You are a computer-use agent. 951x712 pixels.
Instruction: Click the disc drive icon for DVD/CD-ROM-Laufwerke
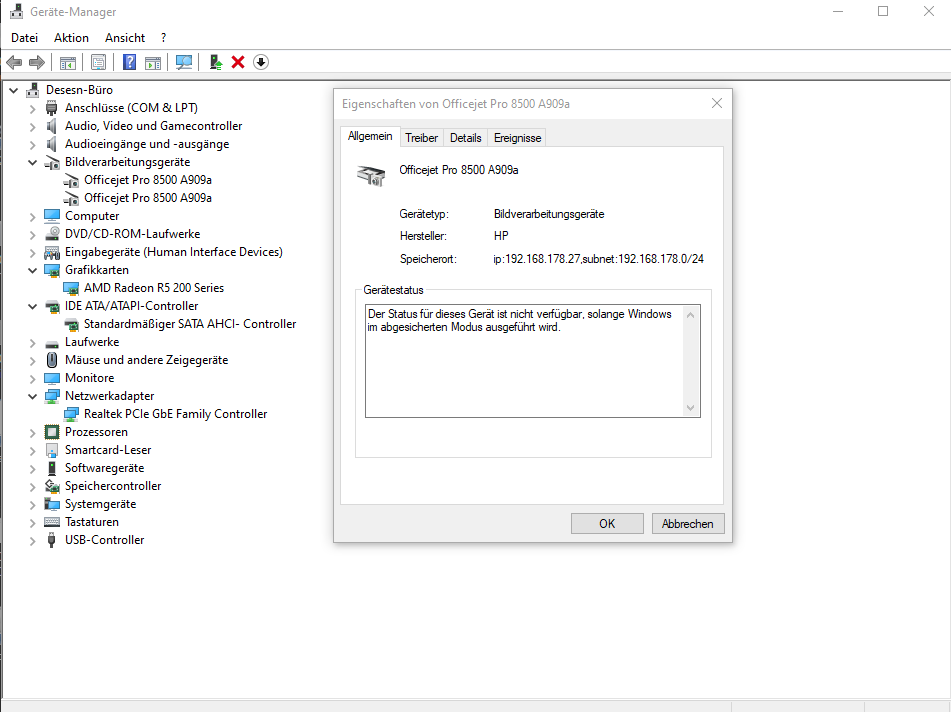52,234
